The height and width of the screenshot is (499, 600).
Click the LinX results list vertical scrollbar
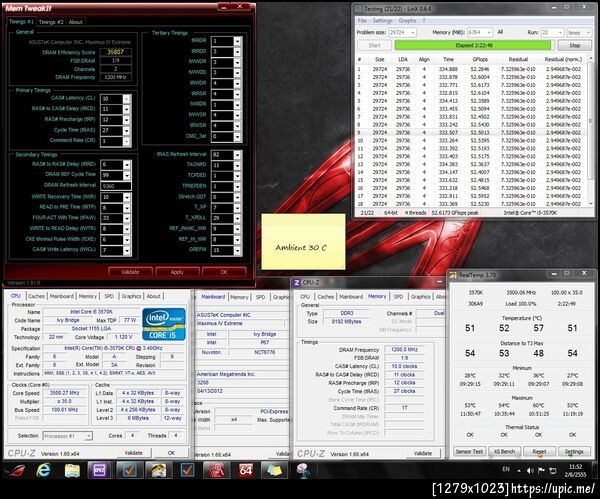coord(590,130)
